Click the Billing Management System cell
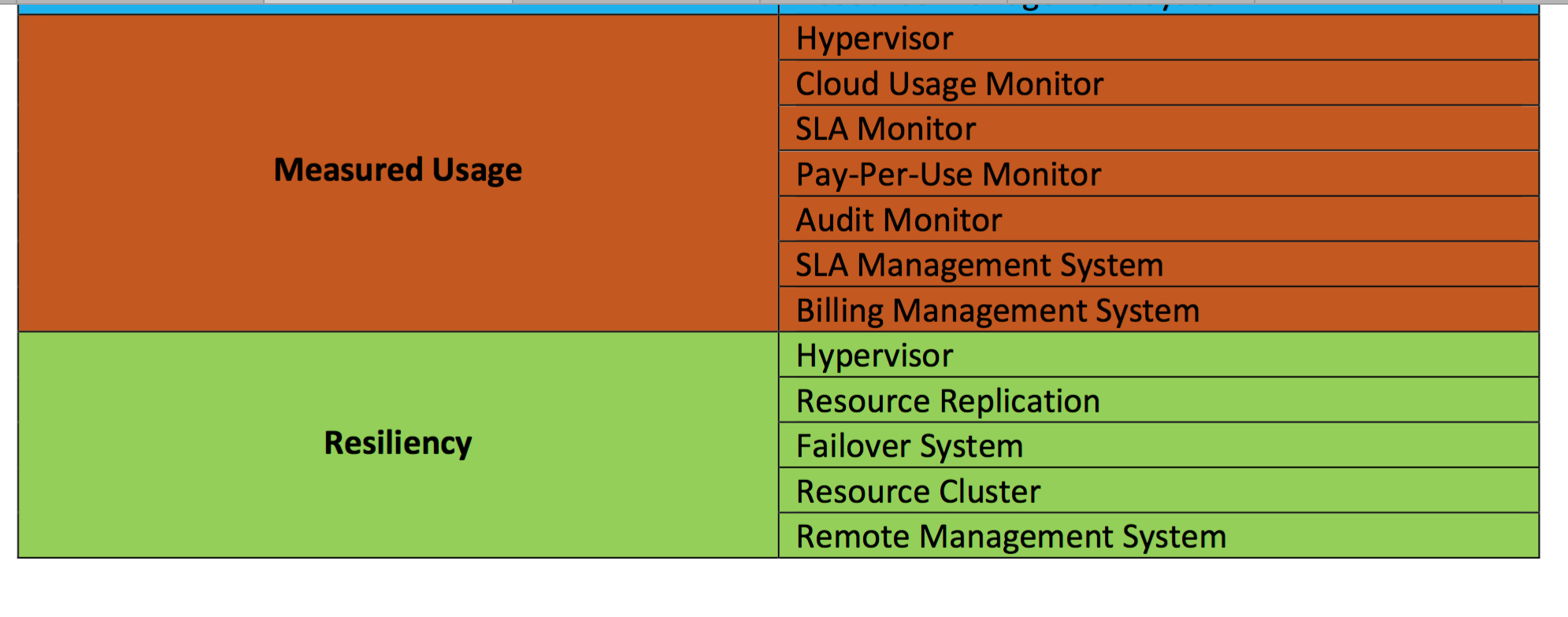The height and width of the screenshot is (617, 1568). click(x=1158, y=309)
